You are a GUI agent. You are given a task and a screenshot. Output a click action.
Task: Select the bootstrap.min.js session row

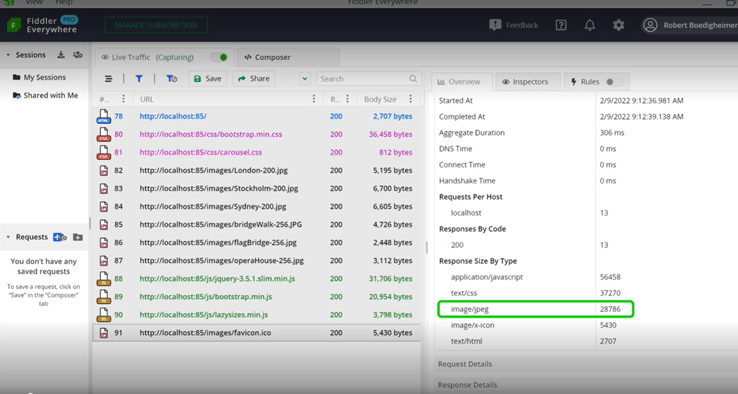click(x=257, y=297)
